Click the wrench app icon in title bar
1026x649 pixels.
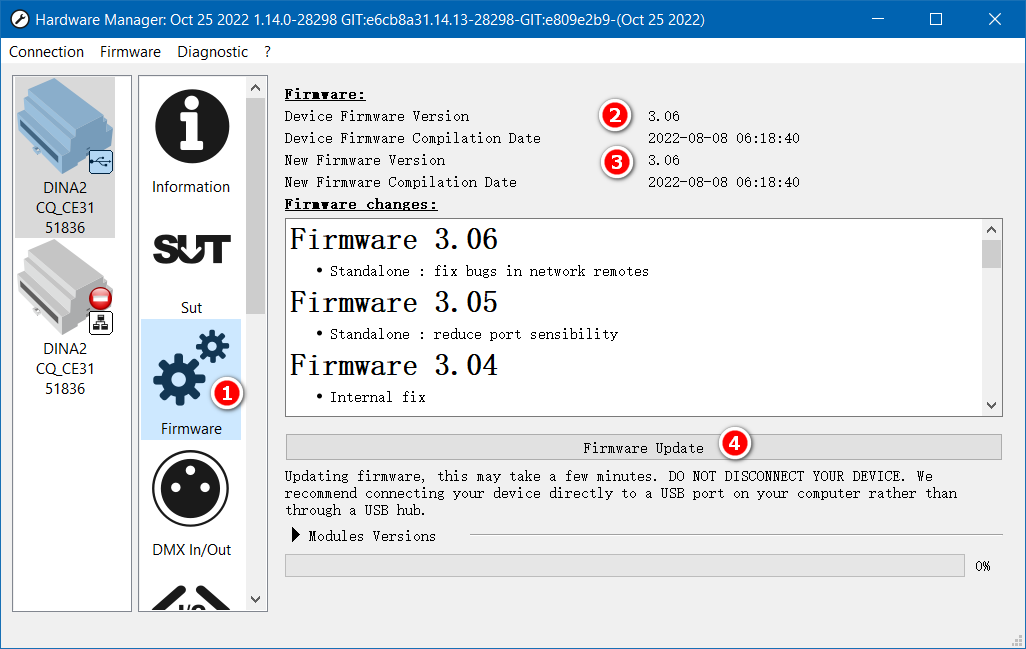pyautogui.click(x=18, y=20)
